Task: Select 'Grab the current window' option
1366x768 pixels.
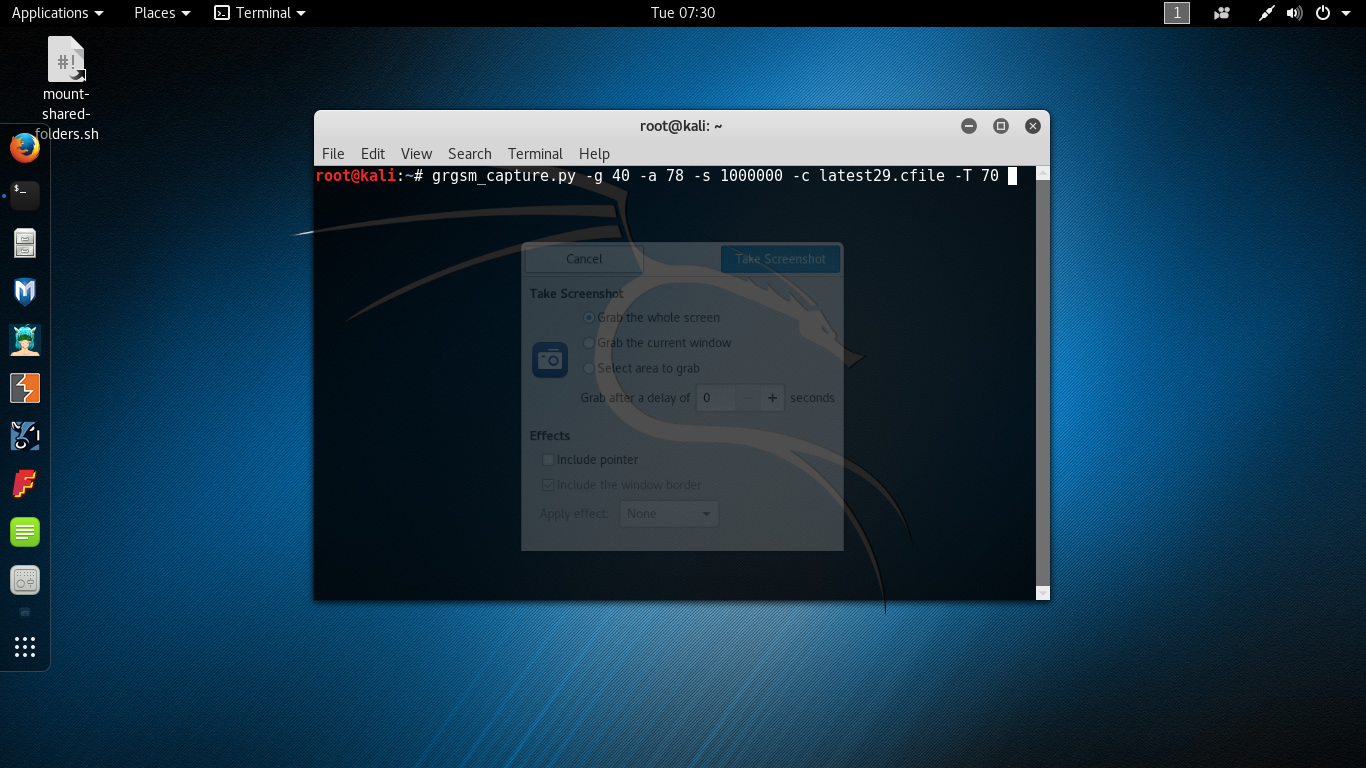Action: (x=589, y=343)
